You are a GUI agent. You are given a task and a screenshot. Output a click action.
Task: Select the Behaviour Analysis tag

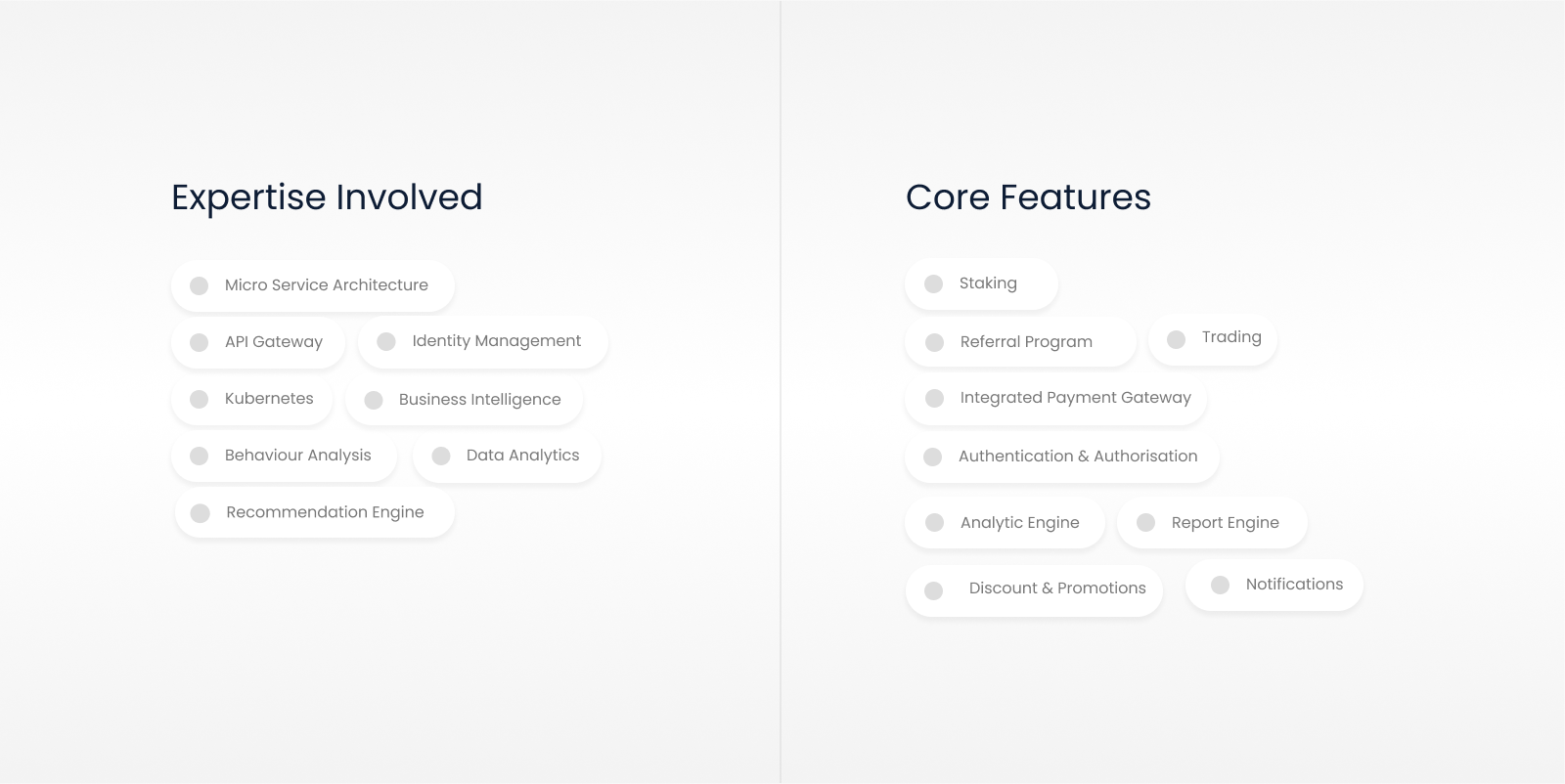click(284, 456)
